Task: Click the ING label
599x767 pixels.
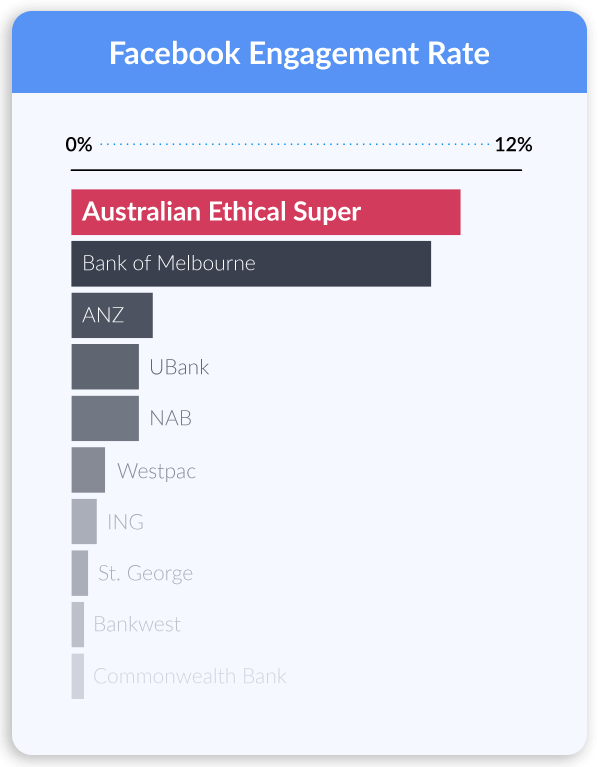Action: pyautogui.click(x=126, y=522)
